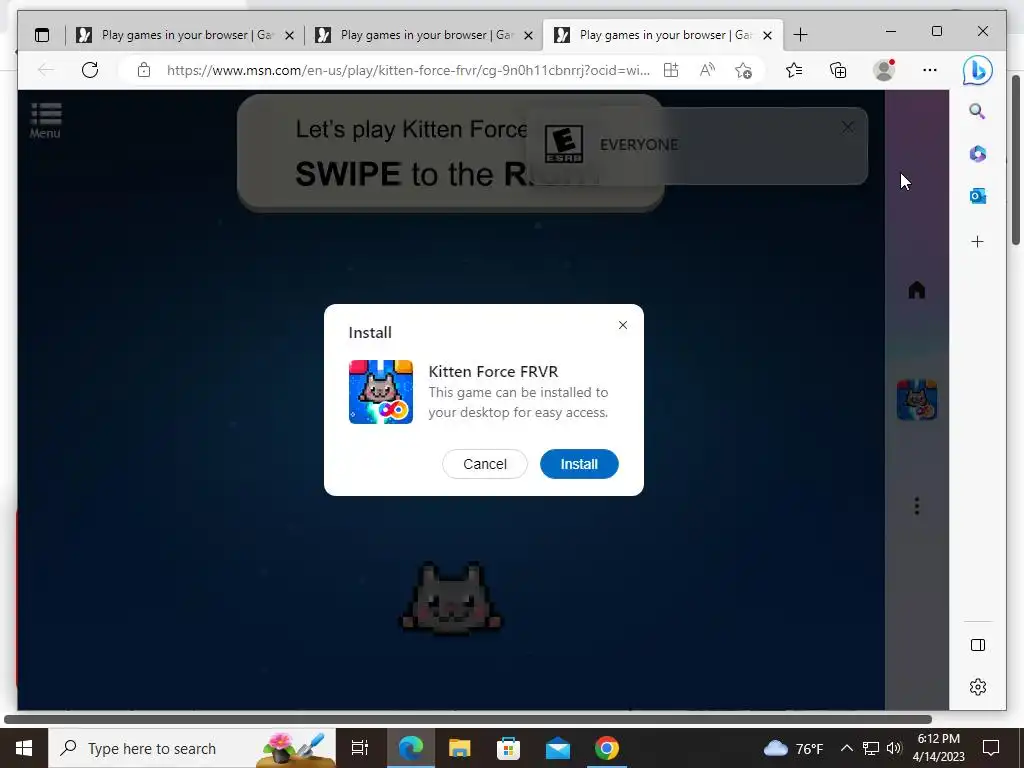
Task: Close the second Play games tab
Action: [x=529, y=35]
